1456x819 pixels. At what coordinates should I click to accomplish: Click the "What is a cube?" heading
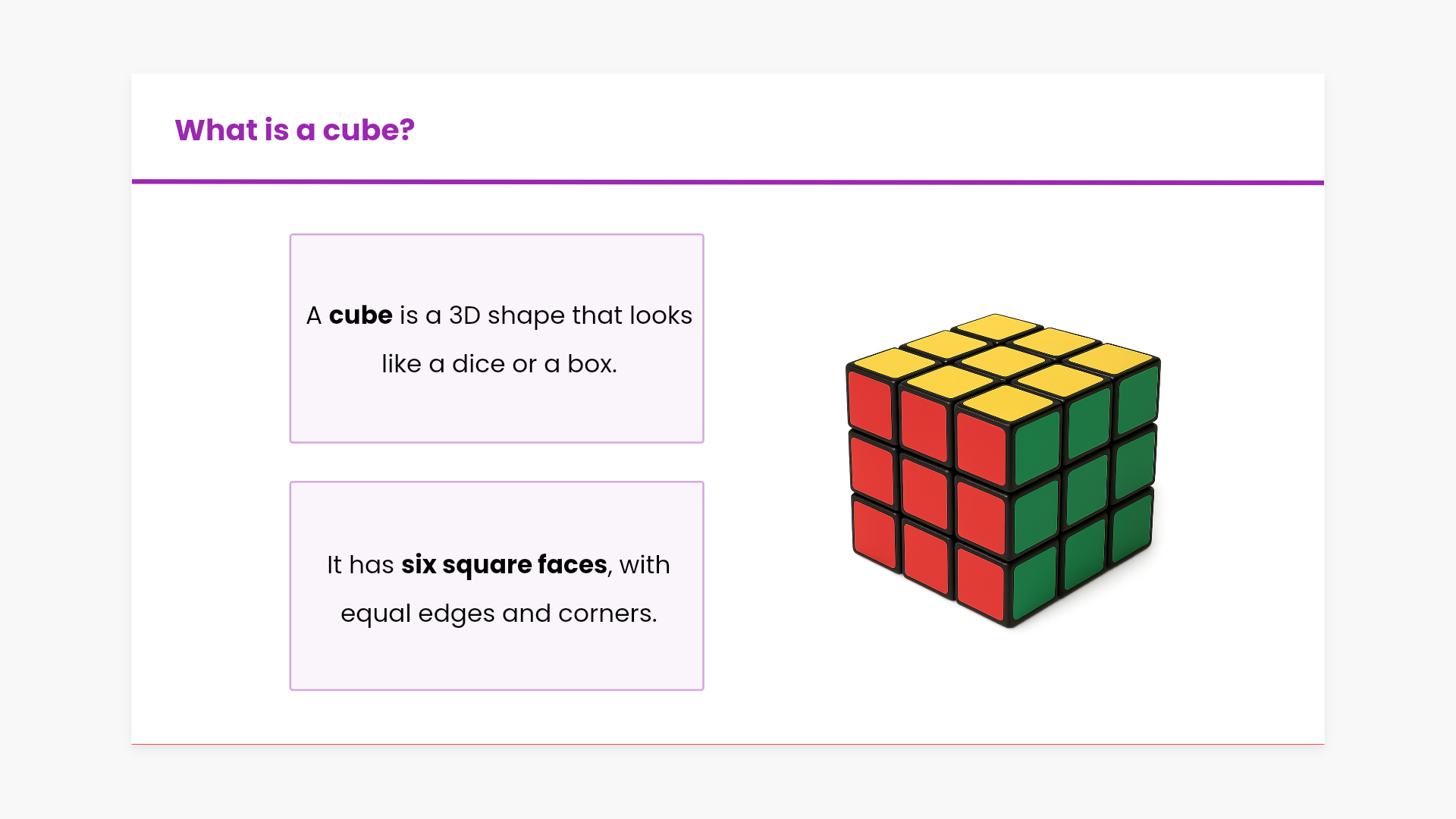(x=294, y=130)
